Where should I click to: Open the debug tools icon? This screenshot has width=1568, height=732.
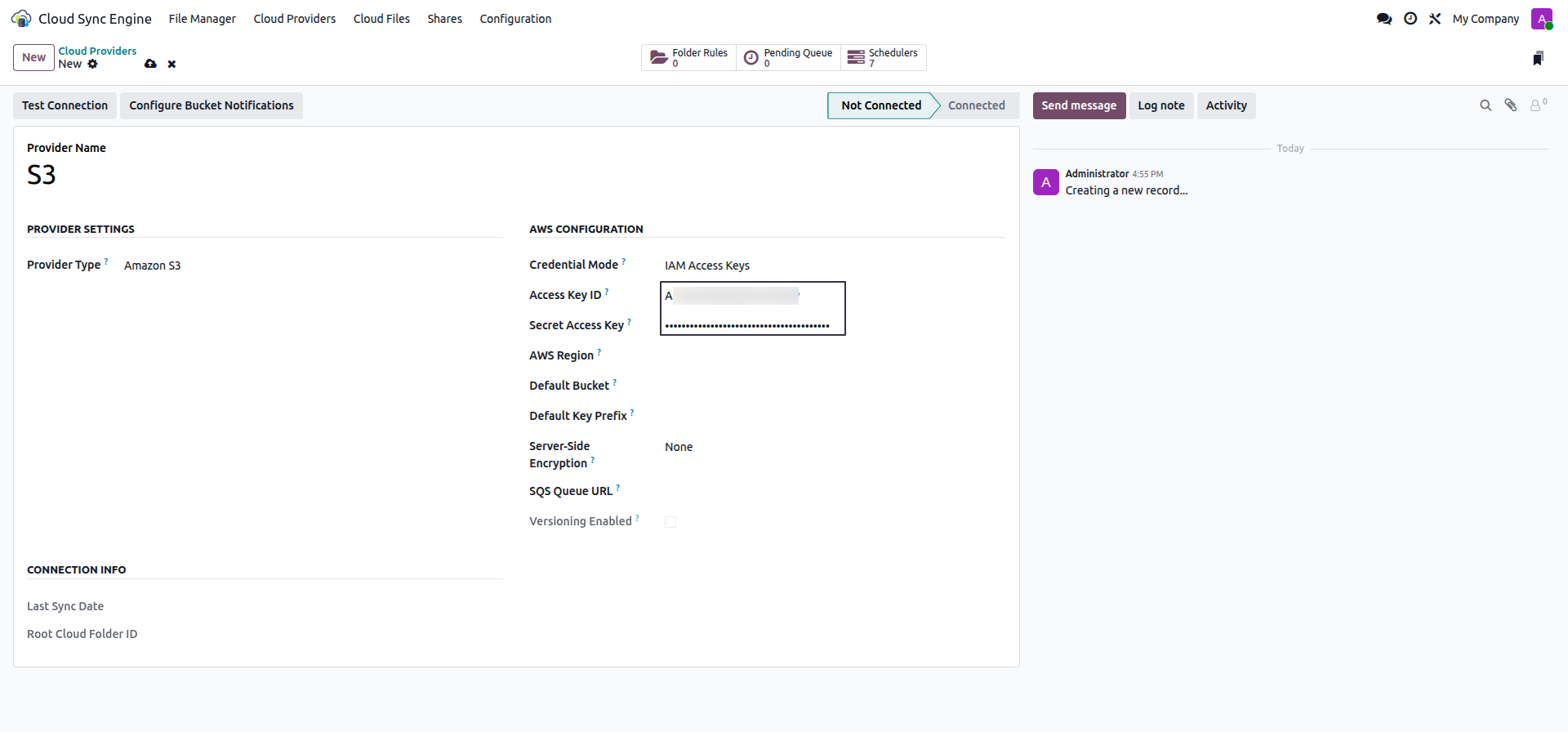pyautogui.click(x=1435, y=18)
